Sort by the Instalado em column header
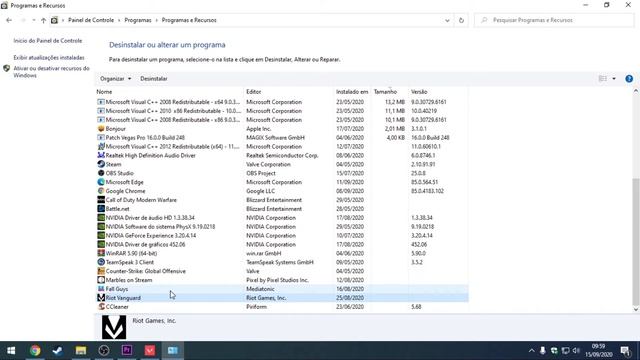This screenshot has height=360, width=640. point(352,92)
